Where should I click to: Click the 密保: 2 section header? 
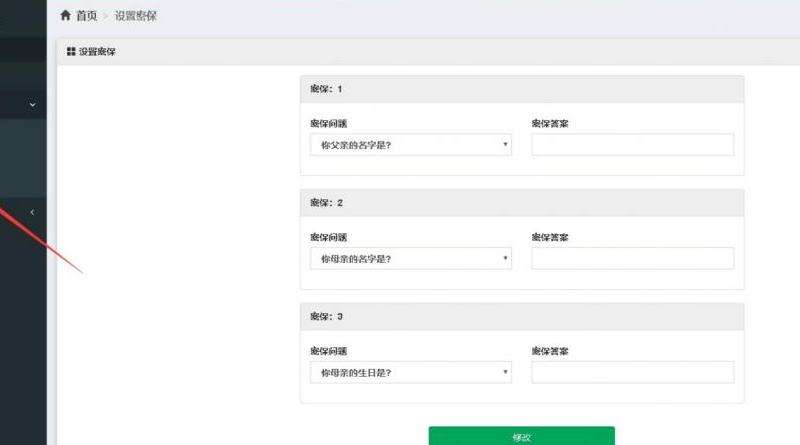(327, 203)
